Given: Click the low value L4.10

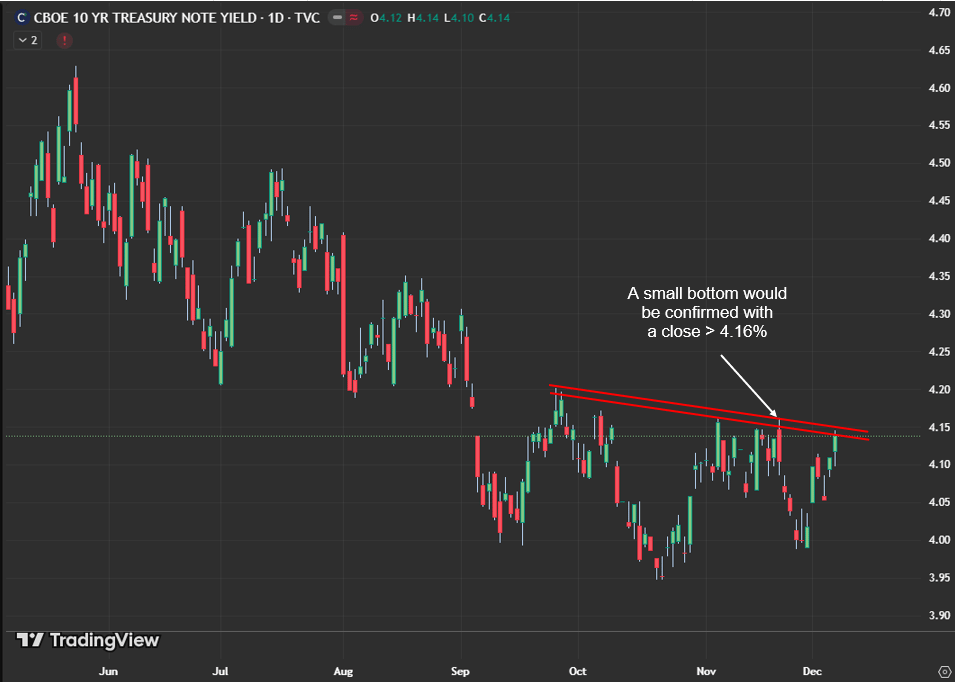Looking at the screenshot, I should [x=457, y=18].
